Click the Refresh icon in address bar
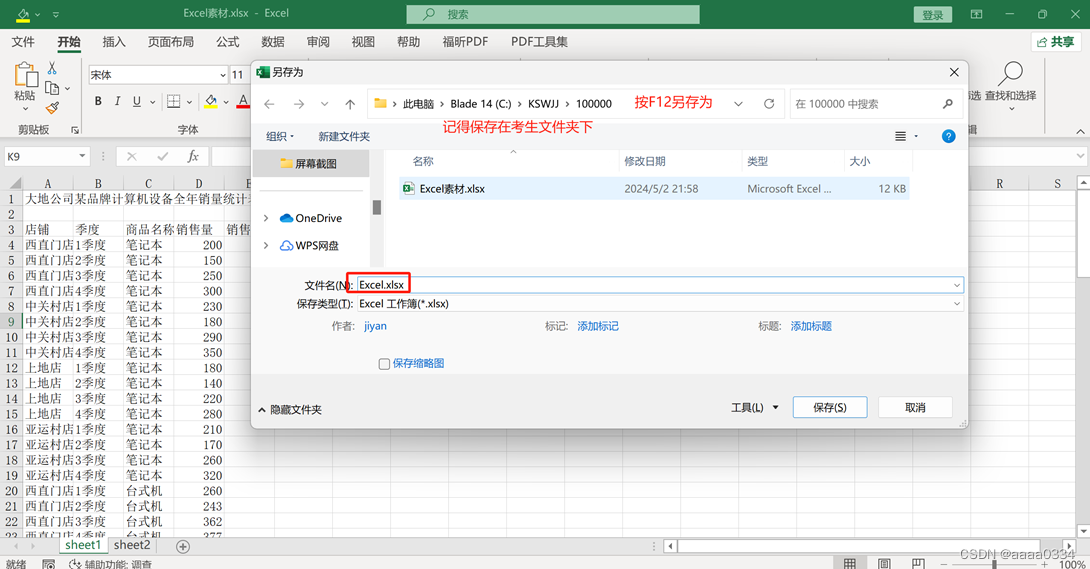Screen dimensions: 1090x569 pyautogui.click(x=769, y=104)
